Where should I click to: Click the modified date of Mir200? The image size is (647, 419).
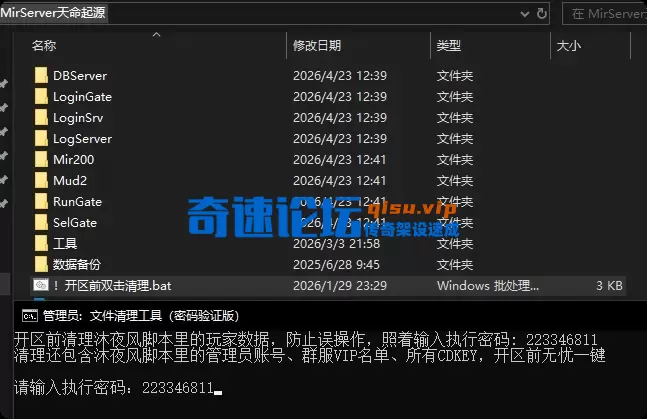(340, 159)
